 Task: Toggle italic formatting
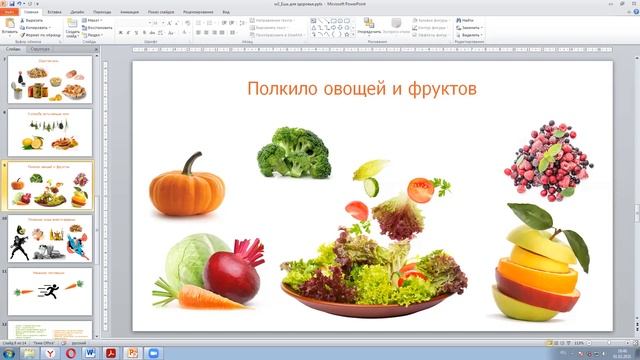(x=128, y=33)
